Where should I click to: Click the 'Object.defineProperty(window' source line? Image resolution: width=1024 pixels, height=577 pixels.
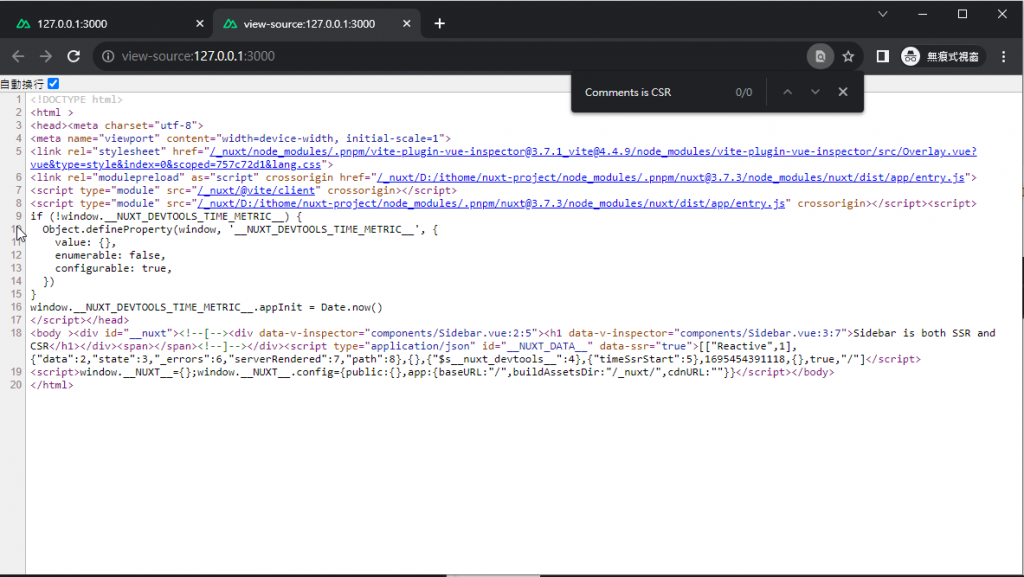click(x=240, y=229)
